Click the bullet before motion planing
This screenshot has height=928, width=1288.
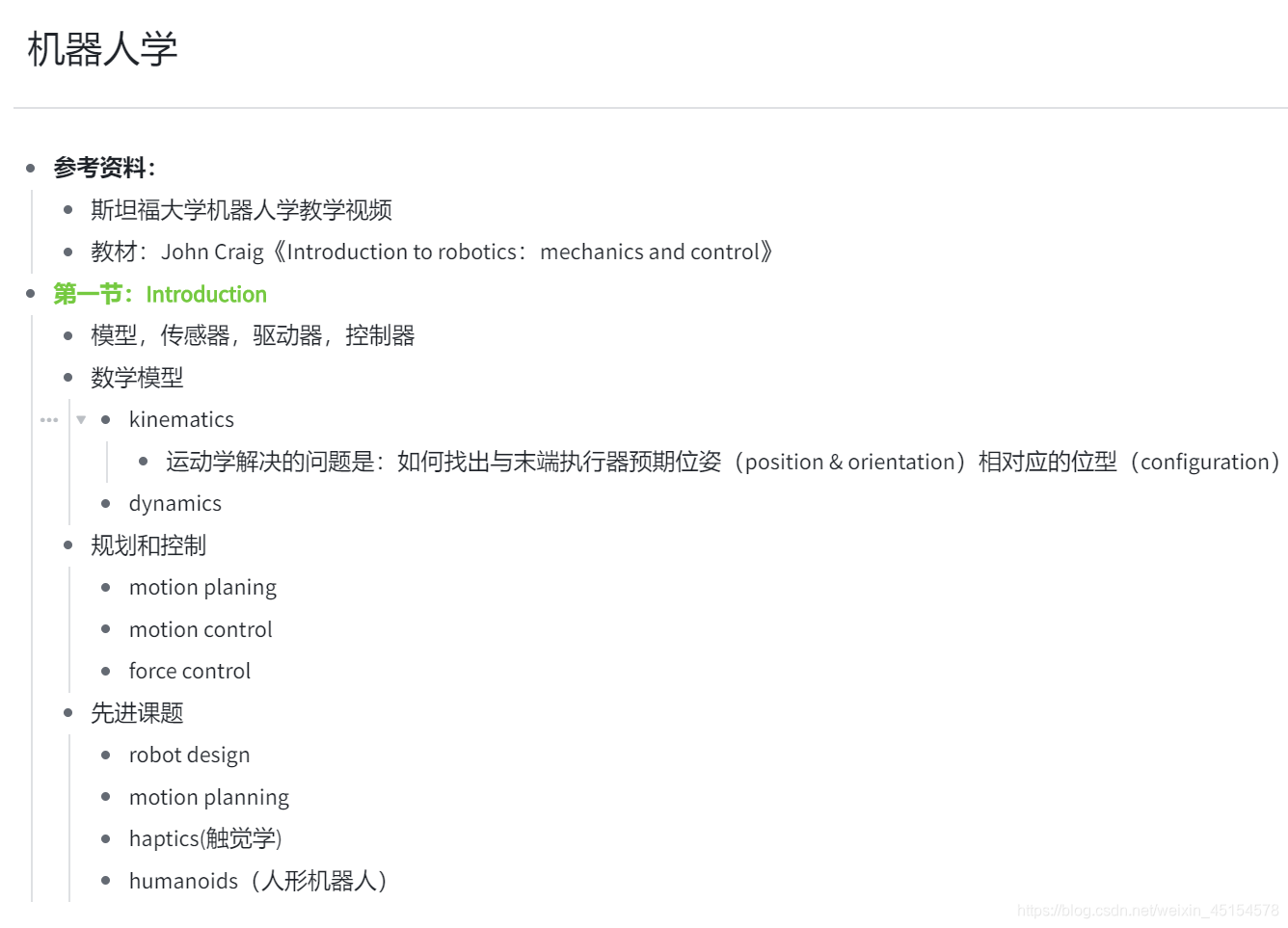(x=106, y=587)
